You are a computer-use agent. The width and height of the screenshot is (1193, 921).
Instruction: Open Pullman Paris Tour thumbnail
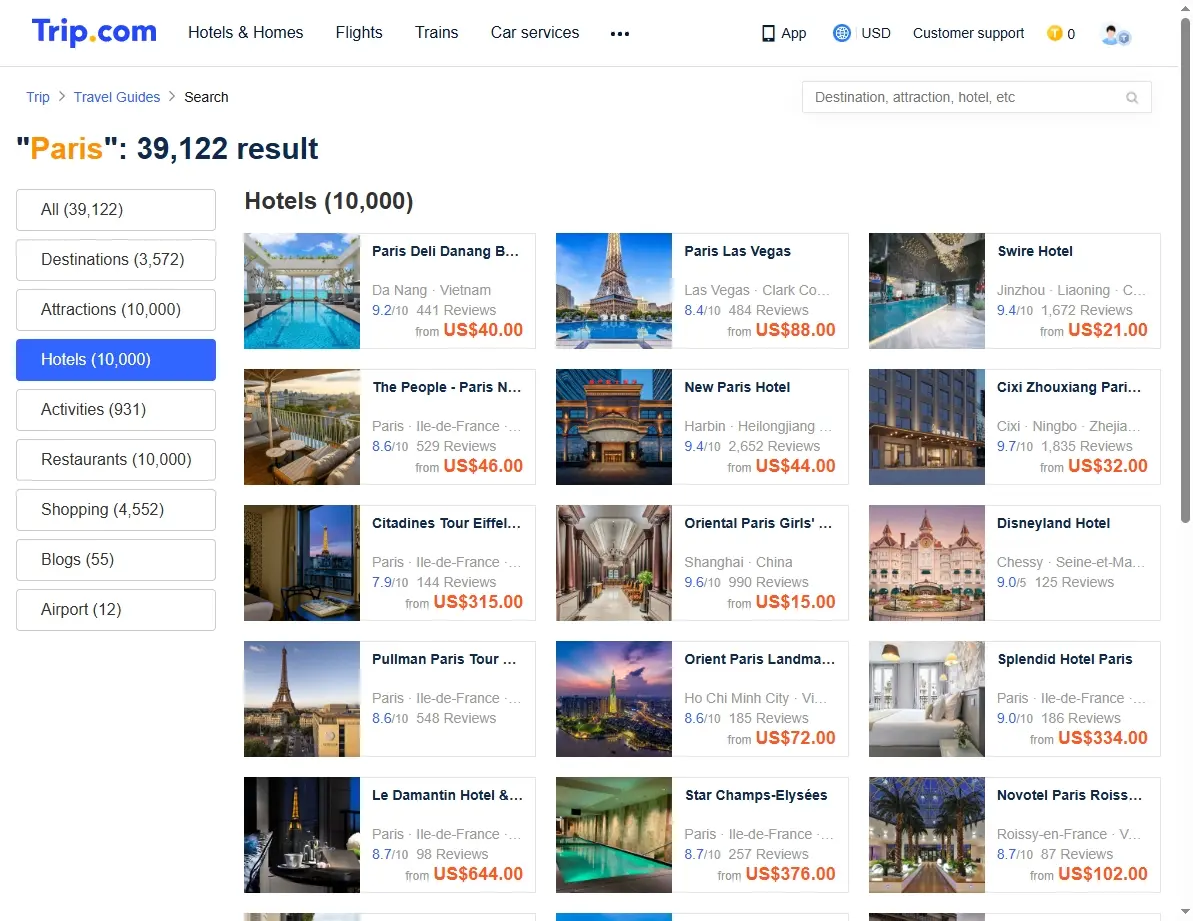pyautogui.click(x=302, y=699)
